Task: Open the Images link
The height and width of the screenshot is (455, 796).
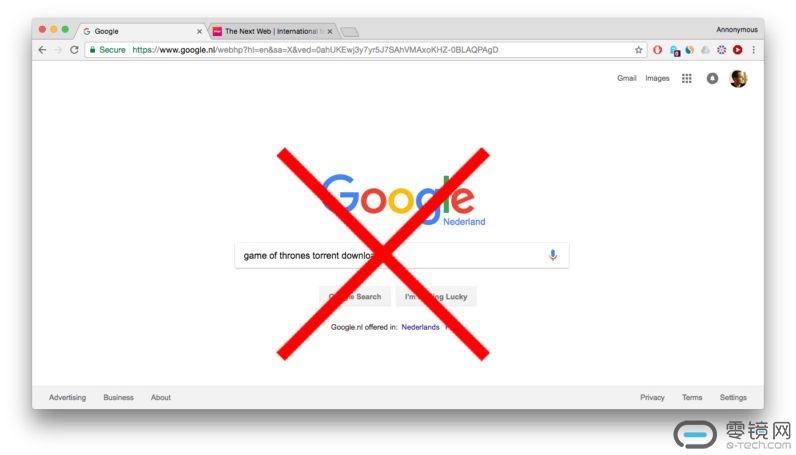Action: 657,78
